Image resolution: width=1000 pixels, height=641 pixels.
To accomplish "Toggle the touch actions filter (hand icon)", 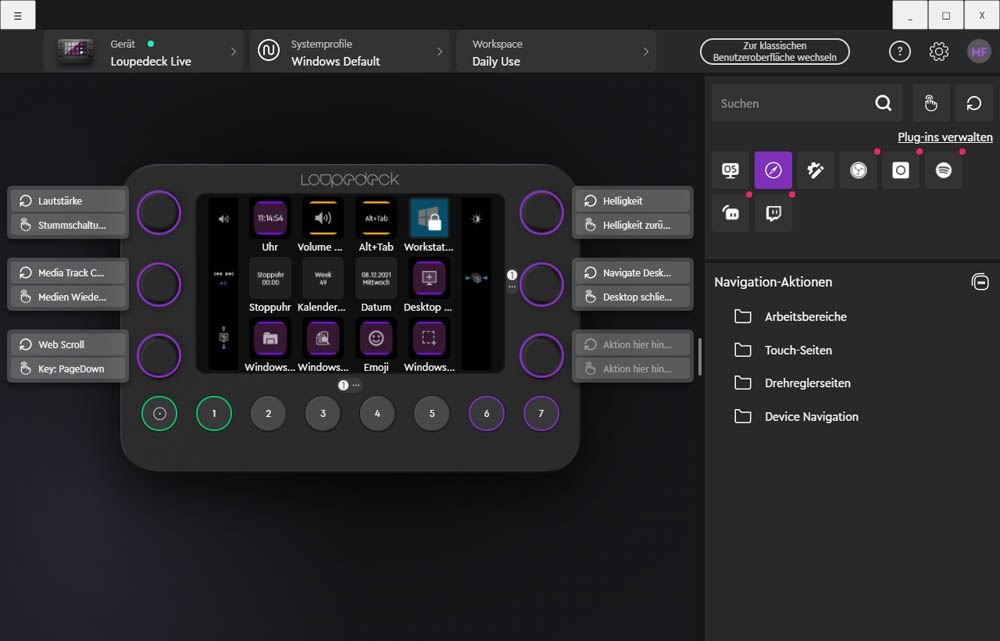I will (931, 103).
